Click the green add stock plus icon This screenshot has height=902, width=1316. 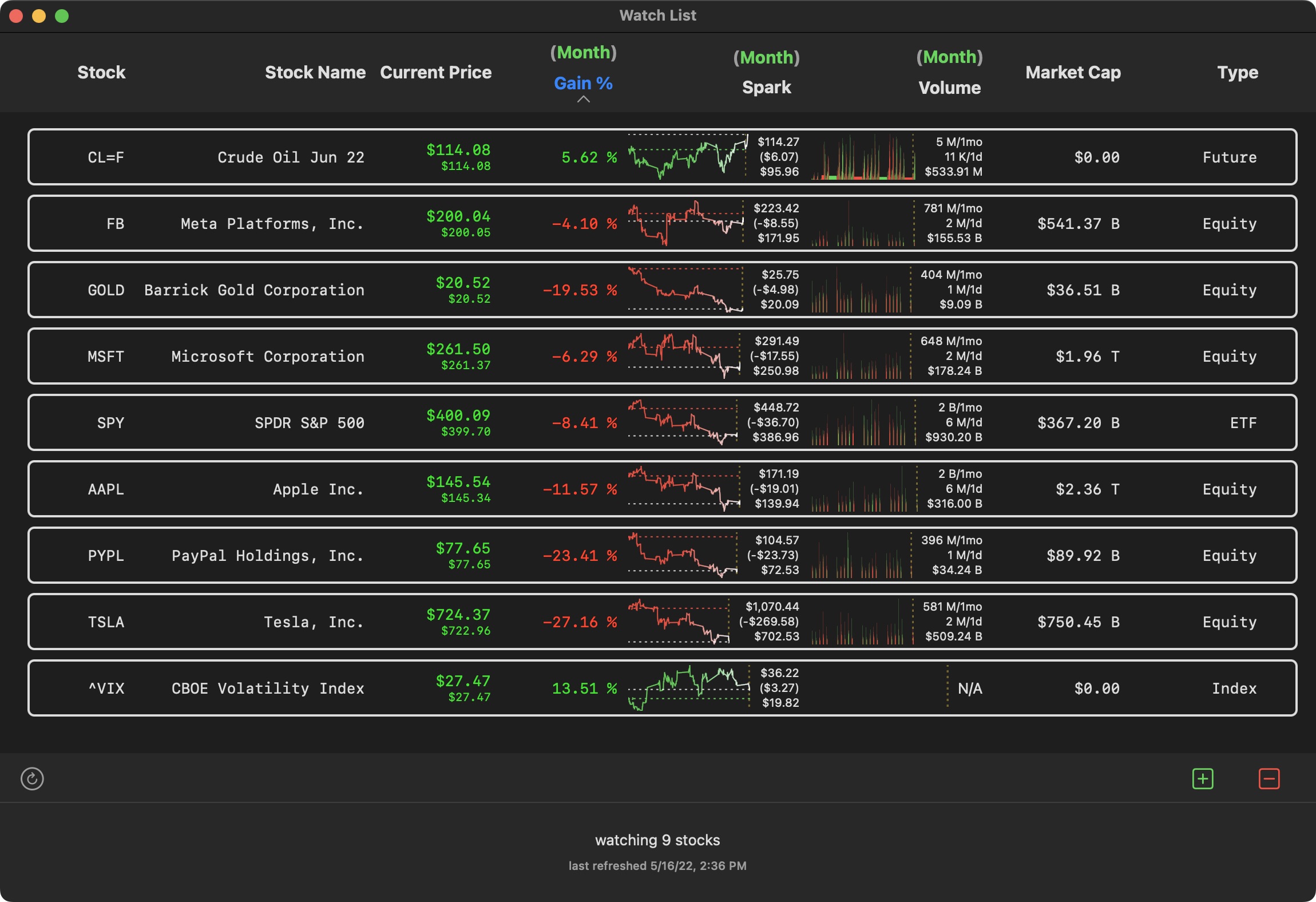1203,778
